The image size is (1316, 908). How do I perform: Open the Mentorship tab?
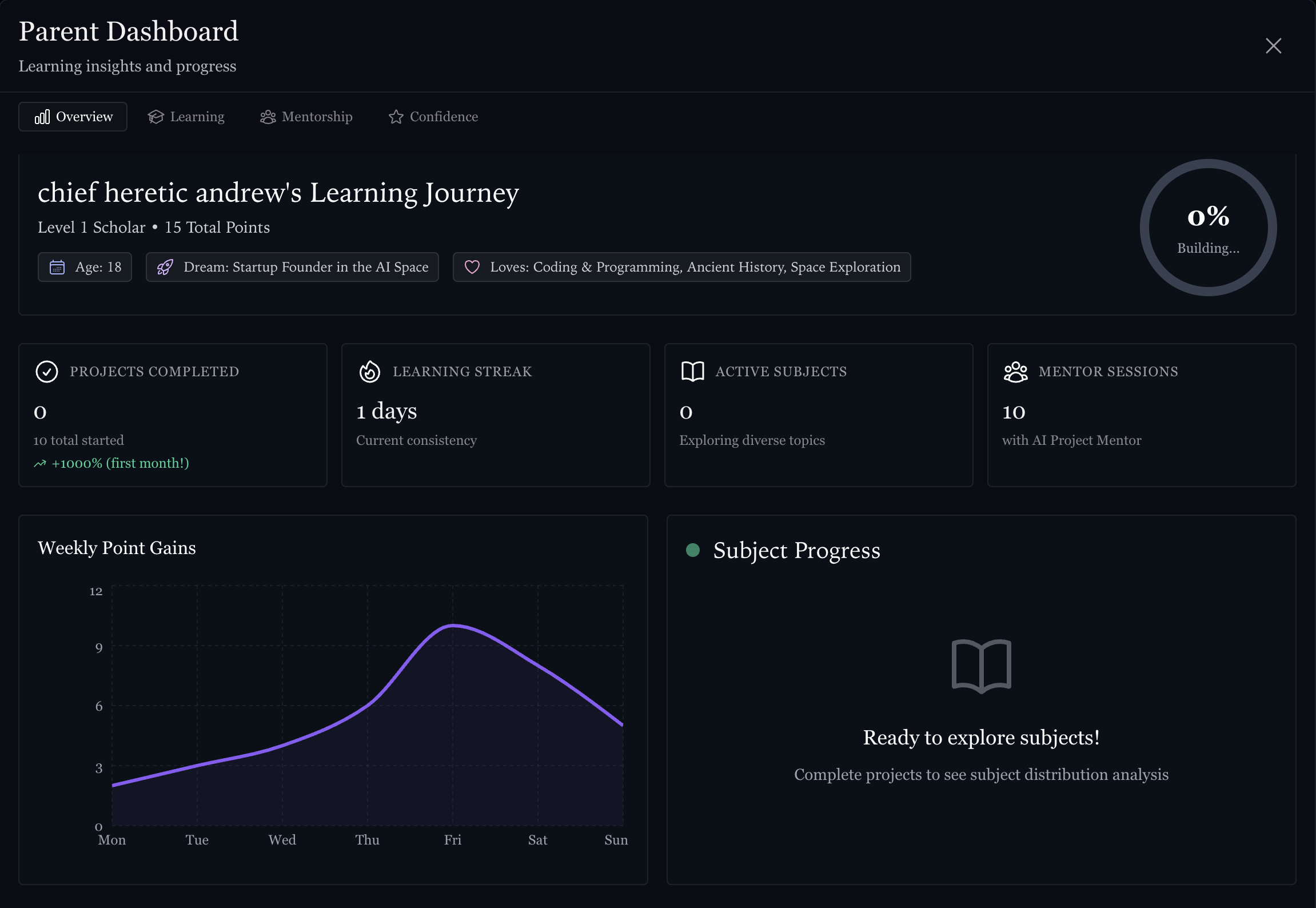306,117
